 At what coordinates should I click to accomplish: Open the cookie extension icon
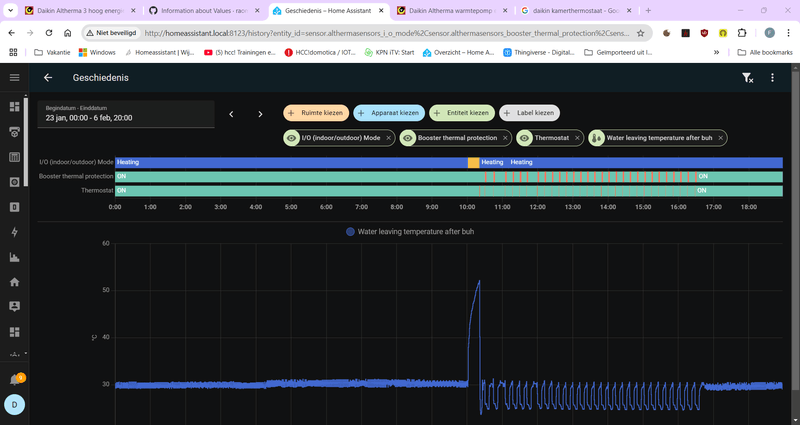click(x=666, y=33)
